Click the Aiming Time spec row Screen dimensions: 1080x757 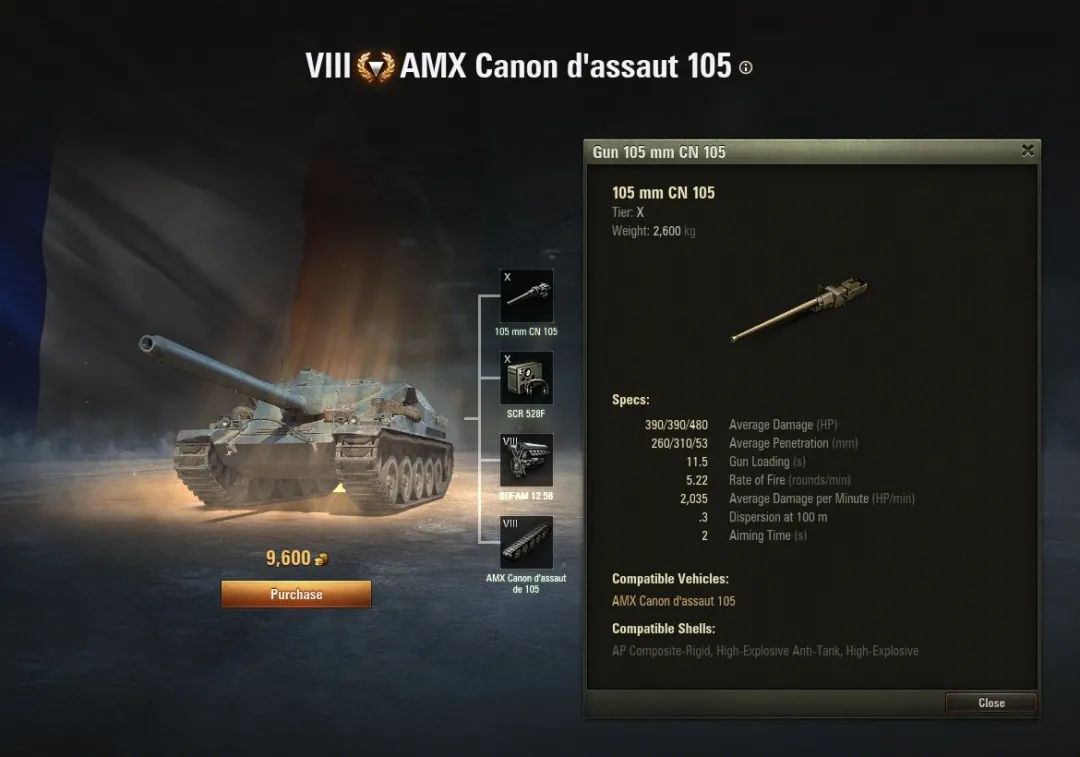(x=754, y=536)
